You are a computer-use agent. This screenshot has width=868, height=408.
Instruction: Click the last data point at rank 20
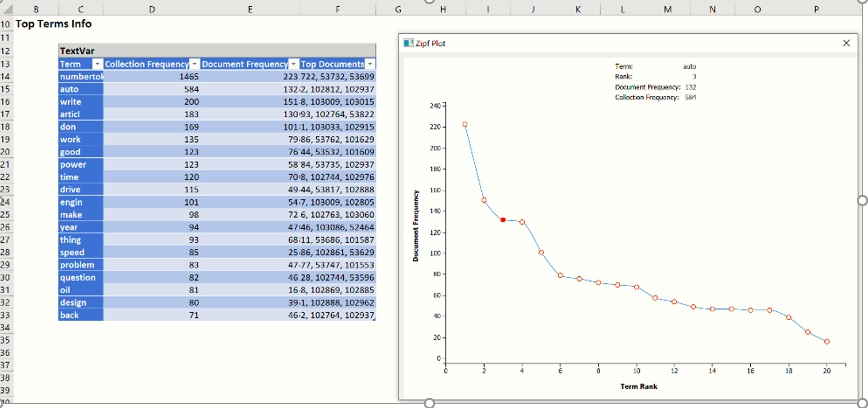[827, 342]
